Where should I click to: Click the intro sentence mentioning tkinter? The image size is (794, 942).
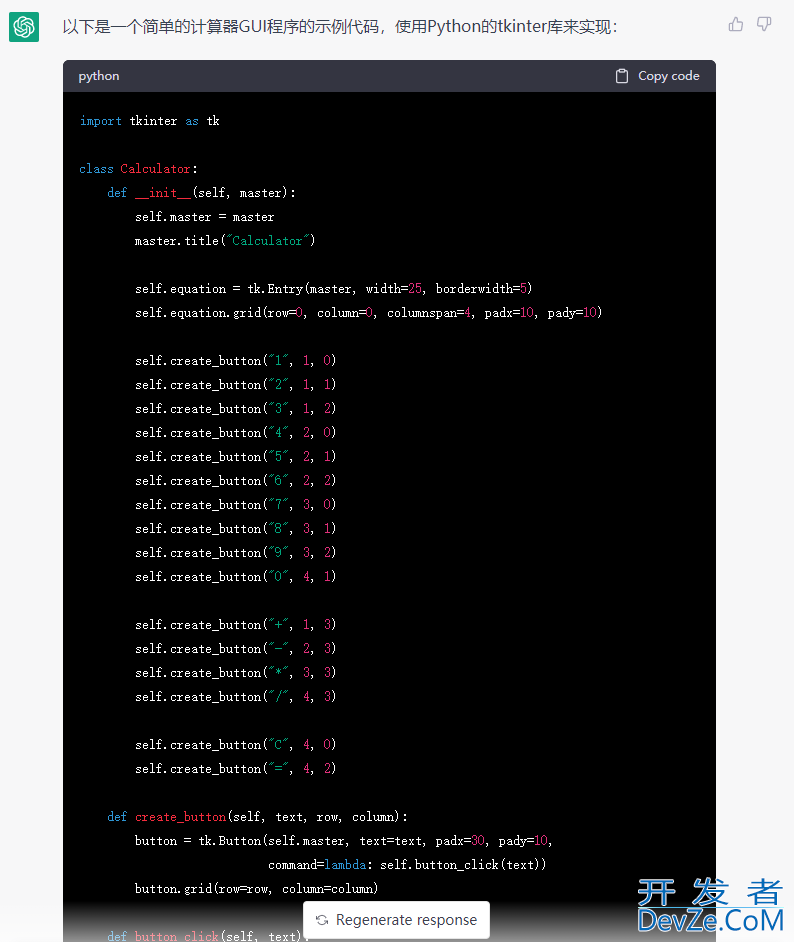click(340, 27)
